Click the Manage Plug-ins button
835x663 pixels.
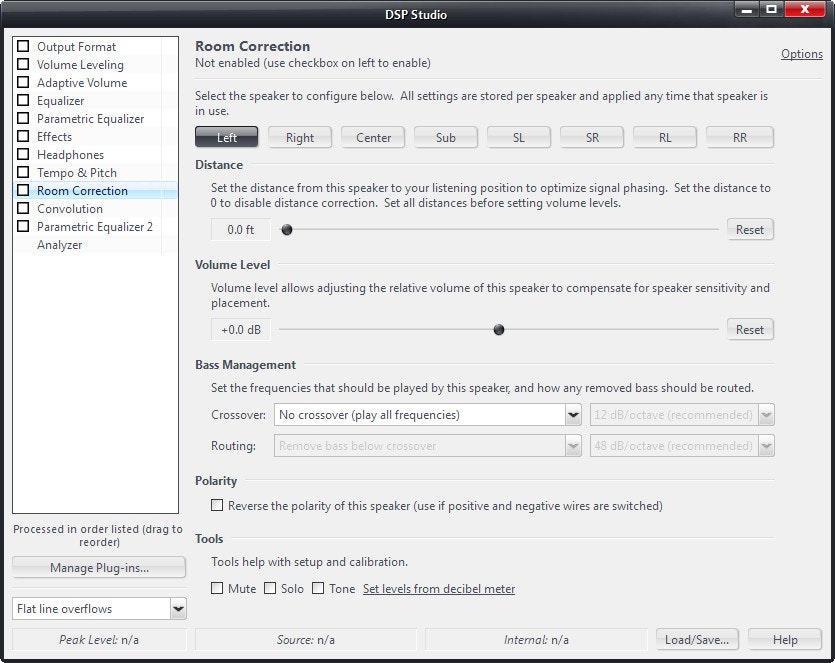[x=99, y=568]
